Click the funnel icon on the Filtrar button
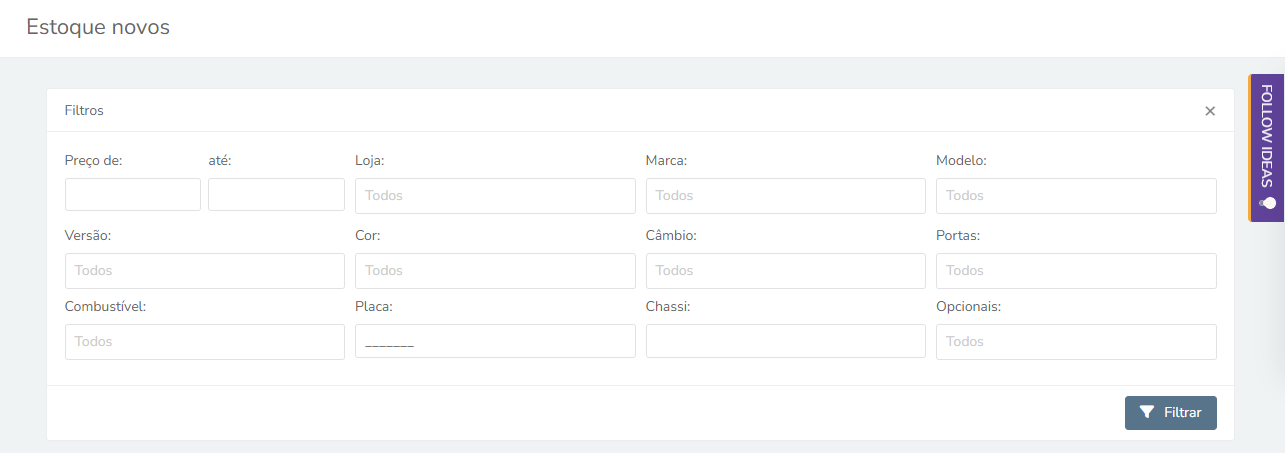Image resolution: width=1285 pixels, height=453 pixels. 1147,412
